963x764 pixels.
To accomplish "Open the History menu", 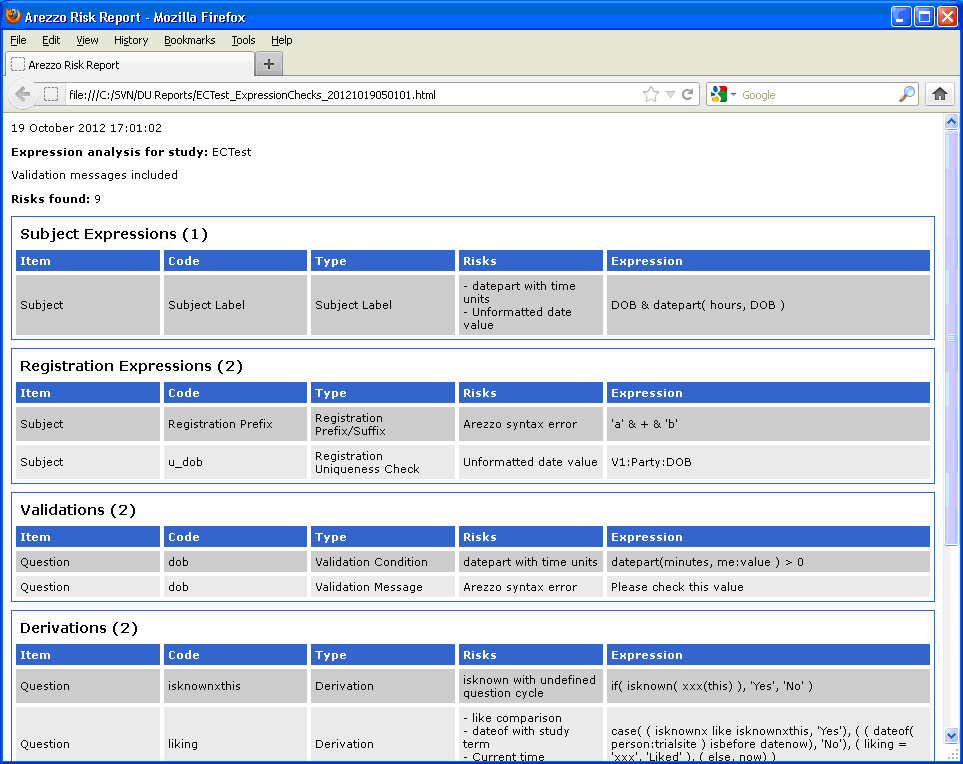I will click(x=131, y=41).
